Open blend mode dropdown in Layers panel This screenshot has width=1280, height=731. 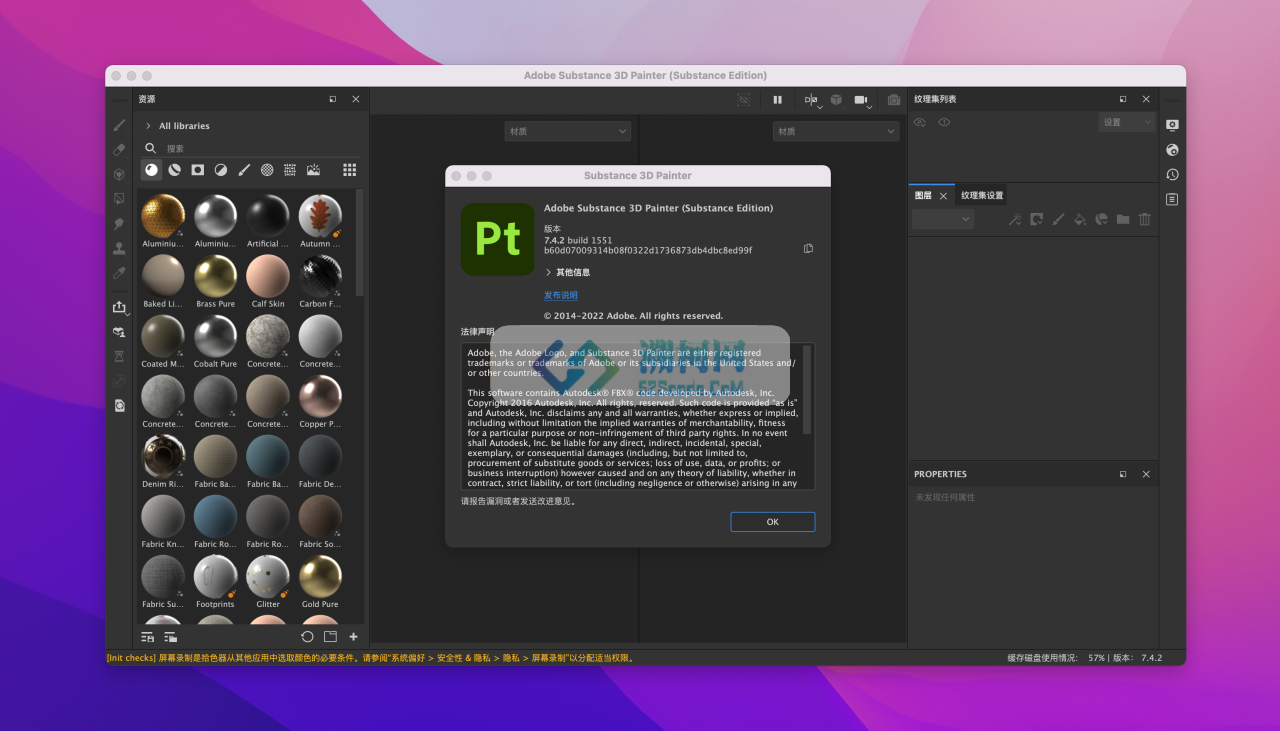943,219
